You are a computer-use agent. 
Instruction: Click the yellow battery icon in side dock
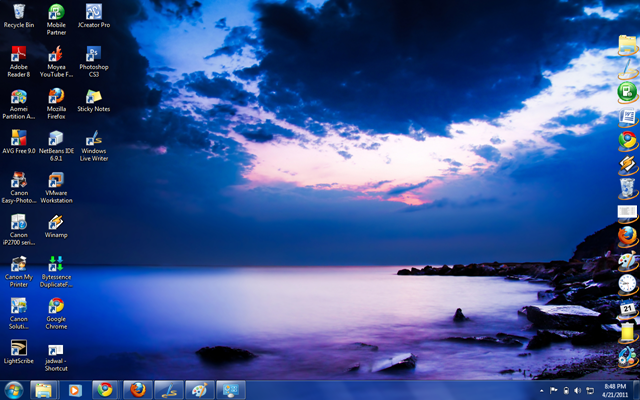click(627, 332)
